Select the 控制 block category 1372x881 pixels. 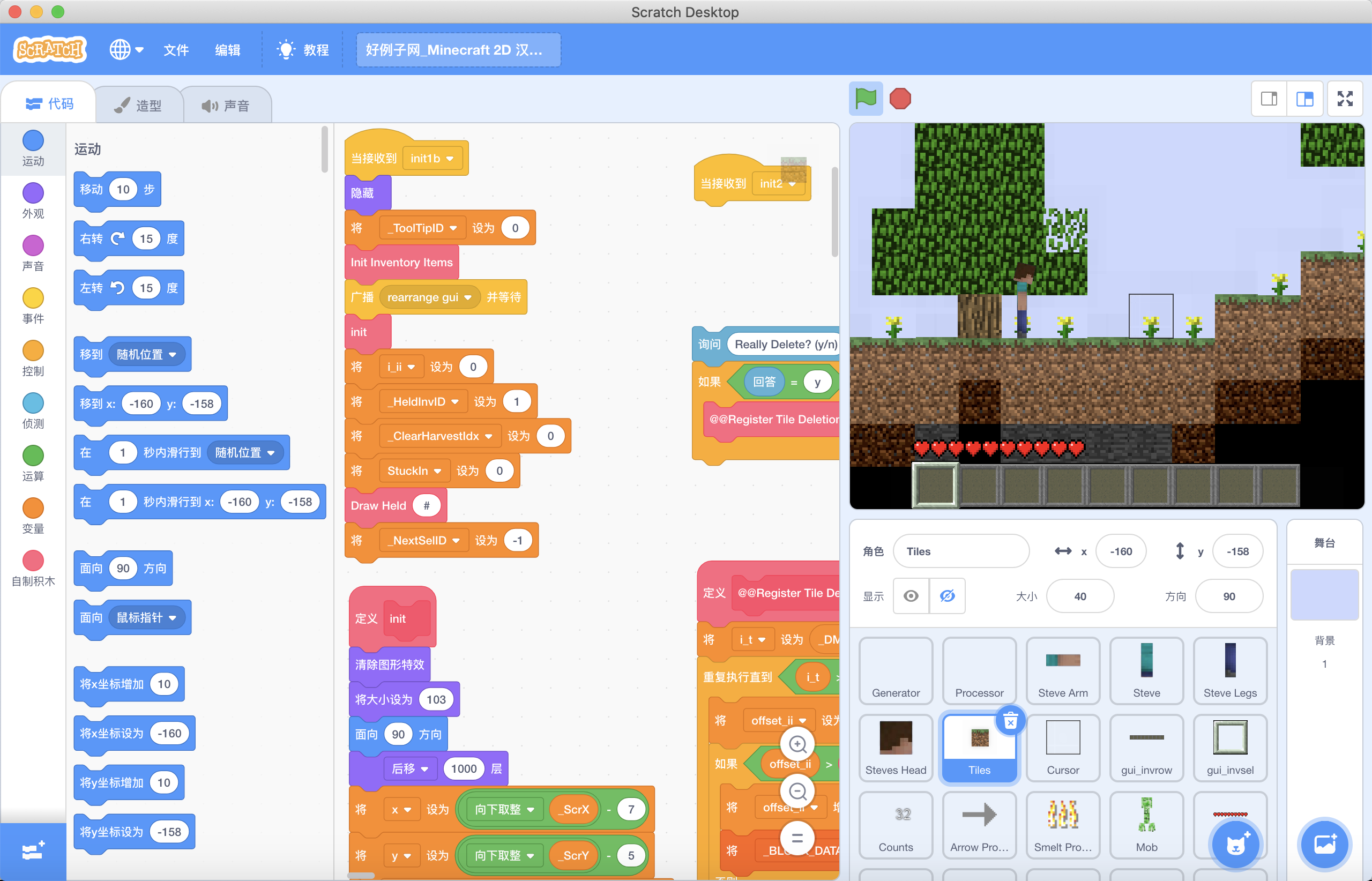33,359
